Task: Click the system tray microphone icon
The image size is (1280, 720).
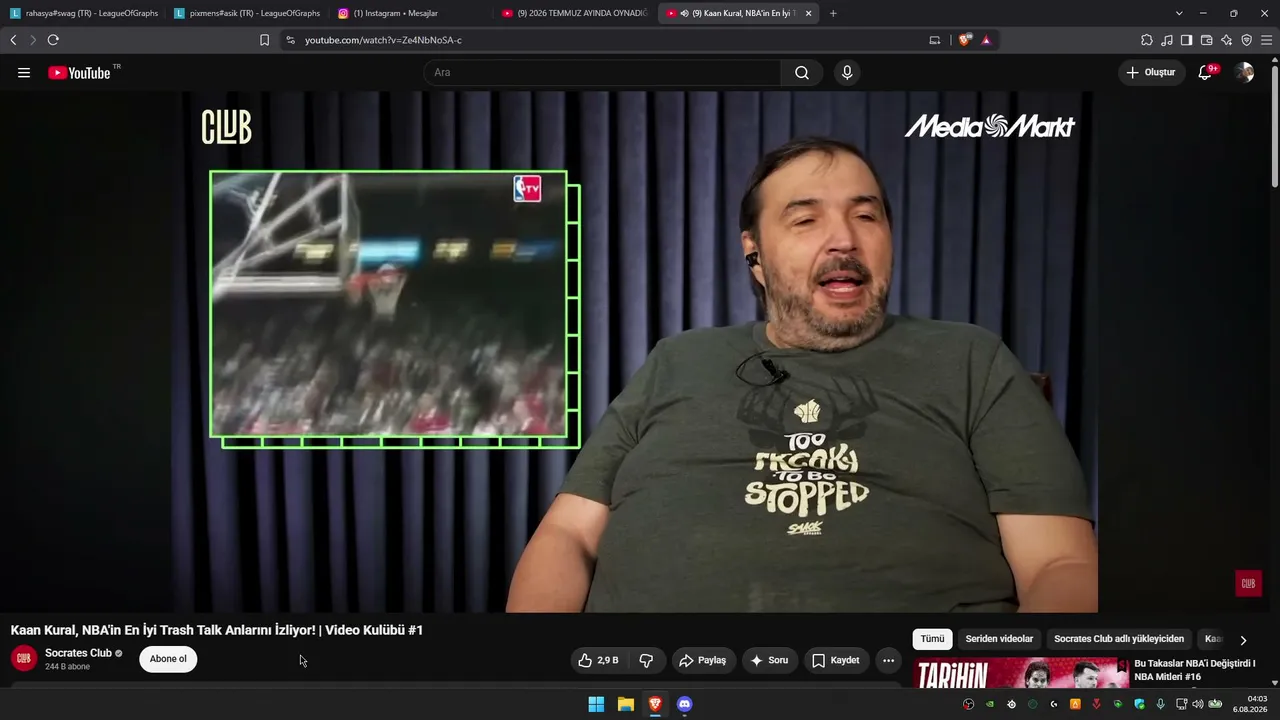Action: (x=1161, y=704)
